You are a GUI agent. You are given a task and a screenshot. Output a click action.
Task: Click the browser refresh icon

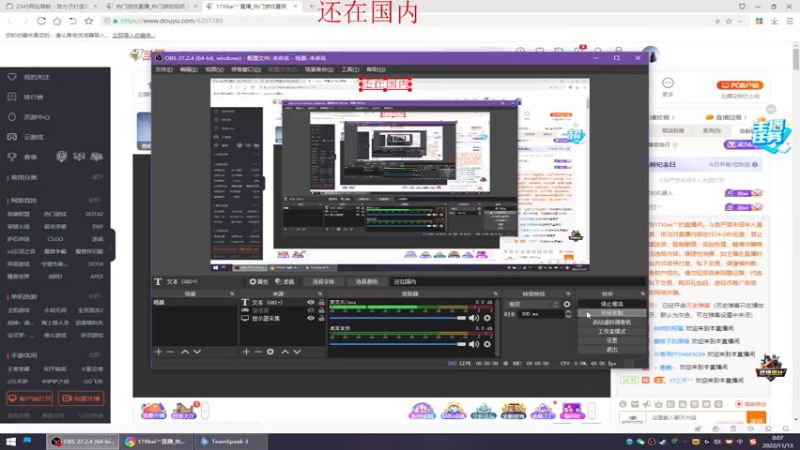tap(41, 21)
